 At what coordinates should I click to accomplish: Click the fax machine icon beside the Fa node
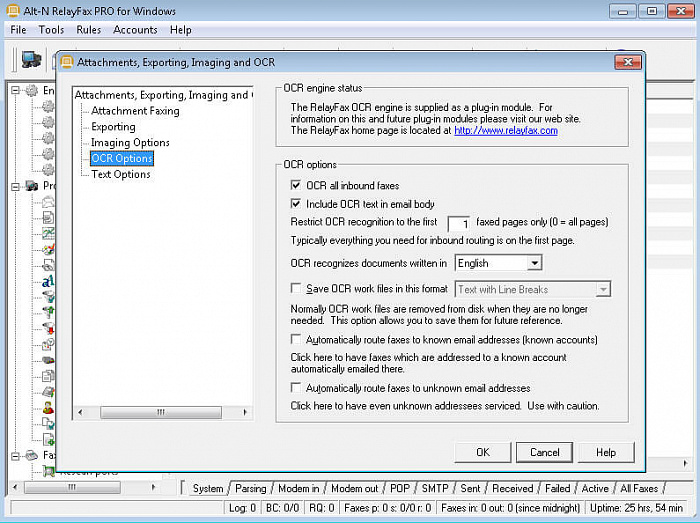32,456
